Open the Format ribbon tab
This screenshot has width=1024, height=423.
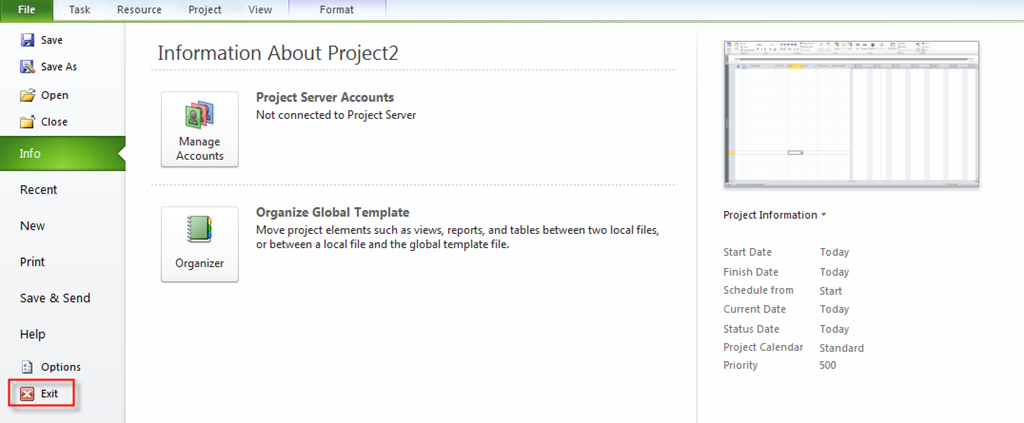pyautogui.click(x=336, y=9)
